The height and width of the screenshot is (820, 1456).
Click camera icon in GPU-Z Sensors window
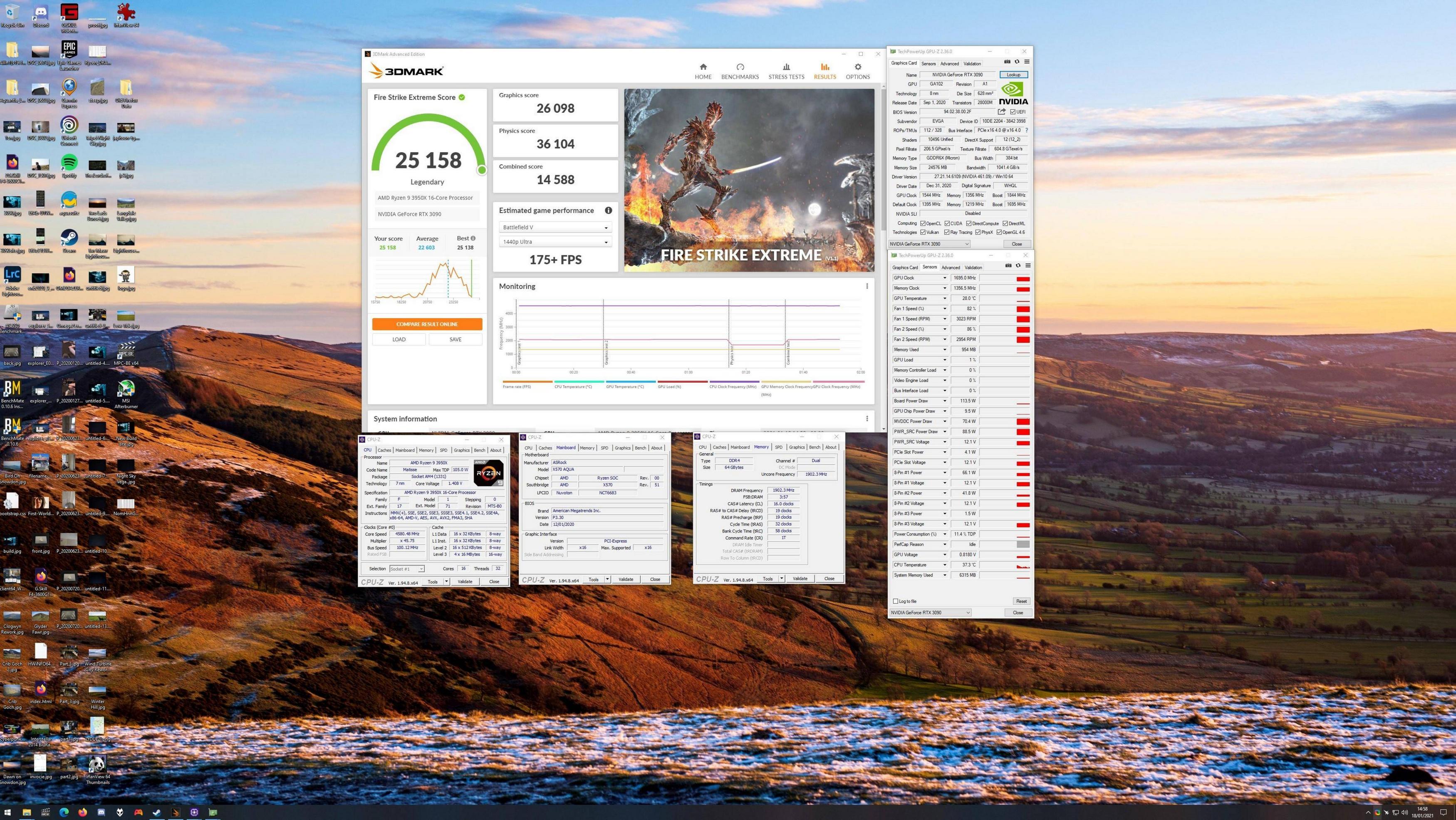tap(1008, 265)
